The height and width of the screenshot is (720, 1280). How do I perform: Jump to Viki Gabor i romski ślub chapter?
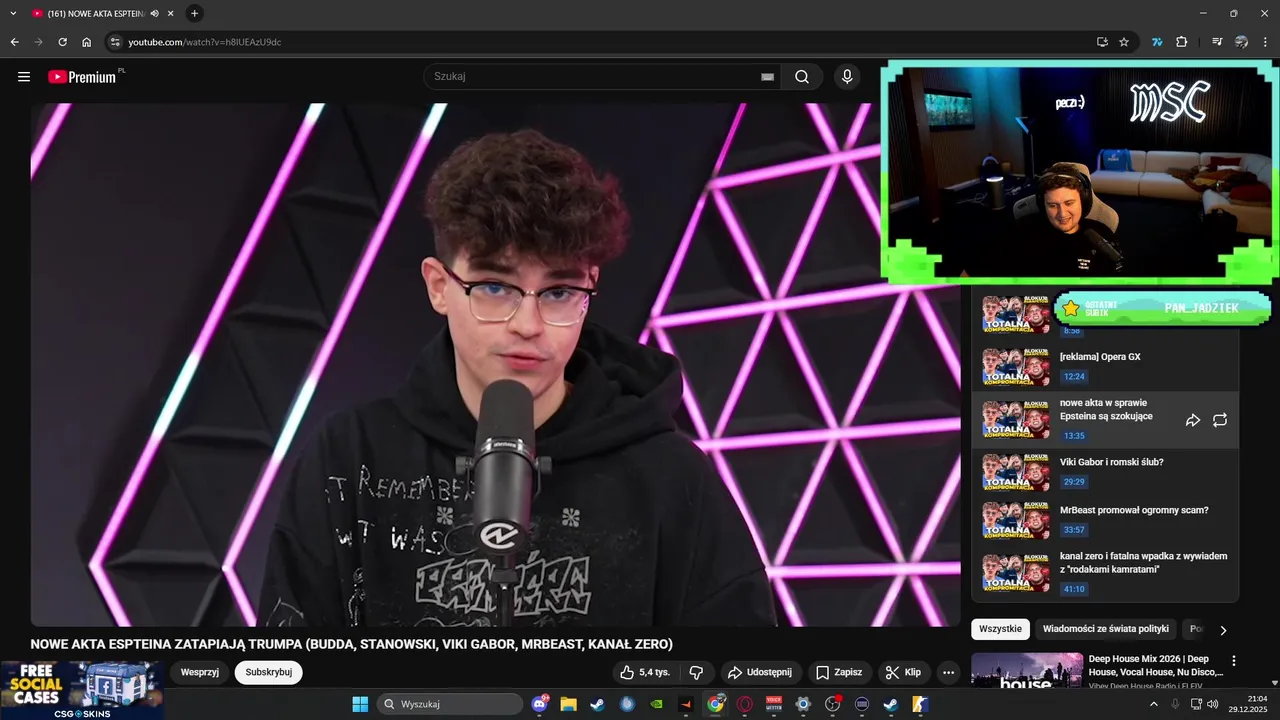pos(1105,472)
